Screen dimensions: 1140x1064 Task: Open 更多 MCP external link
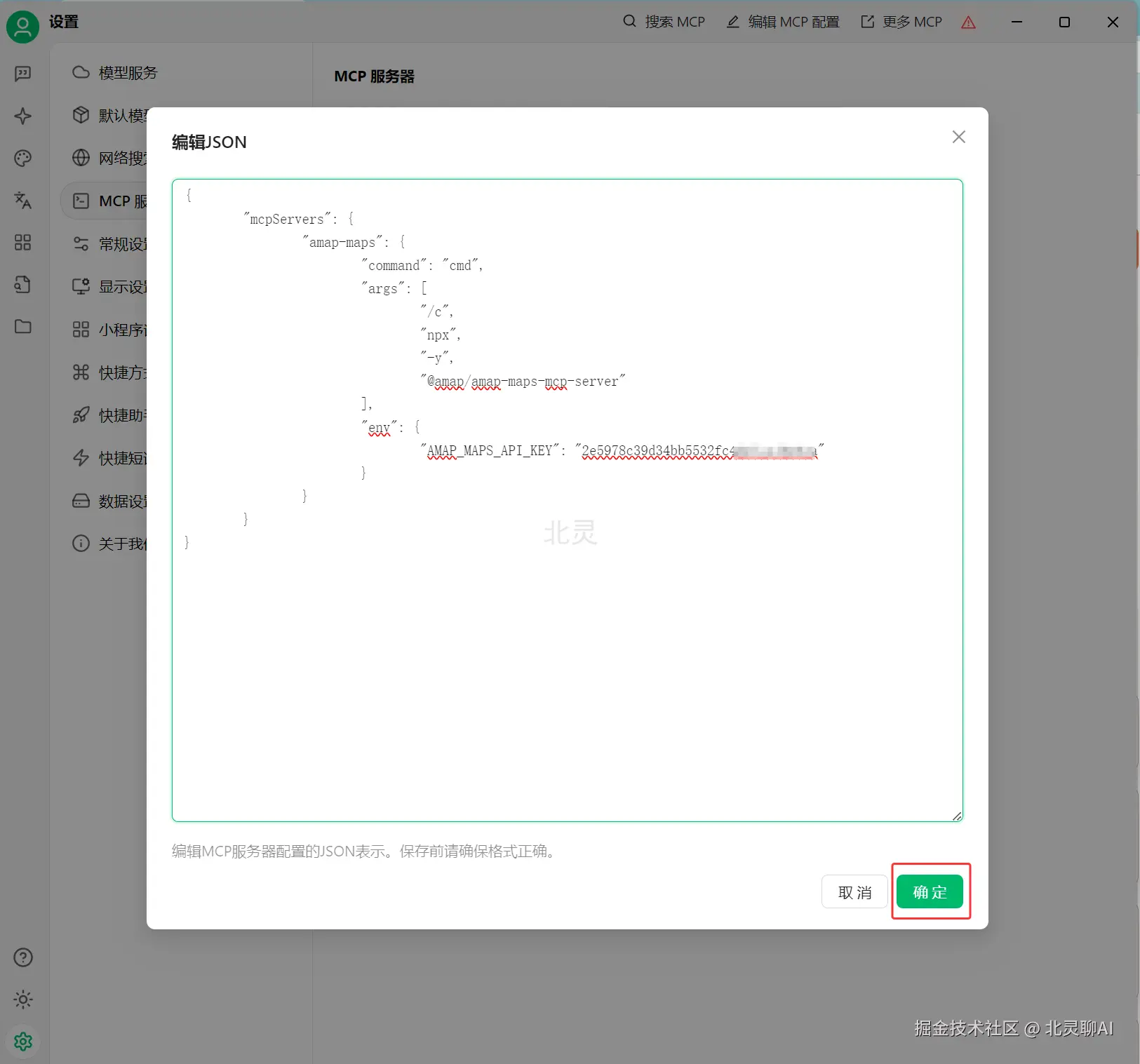(x=901, y=22)
